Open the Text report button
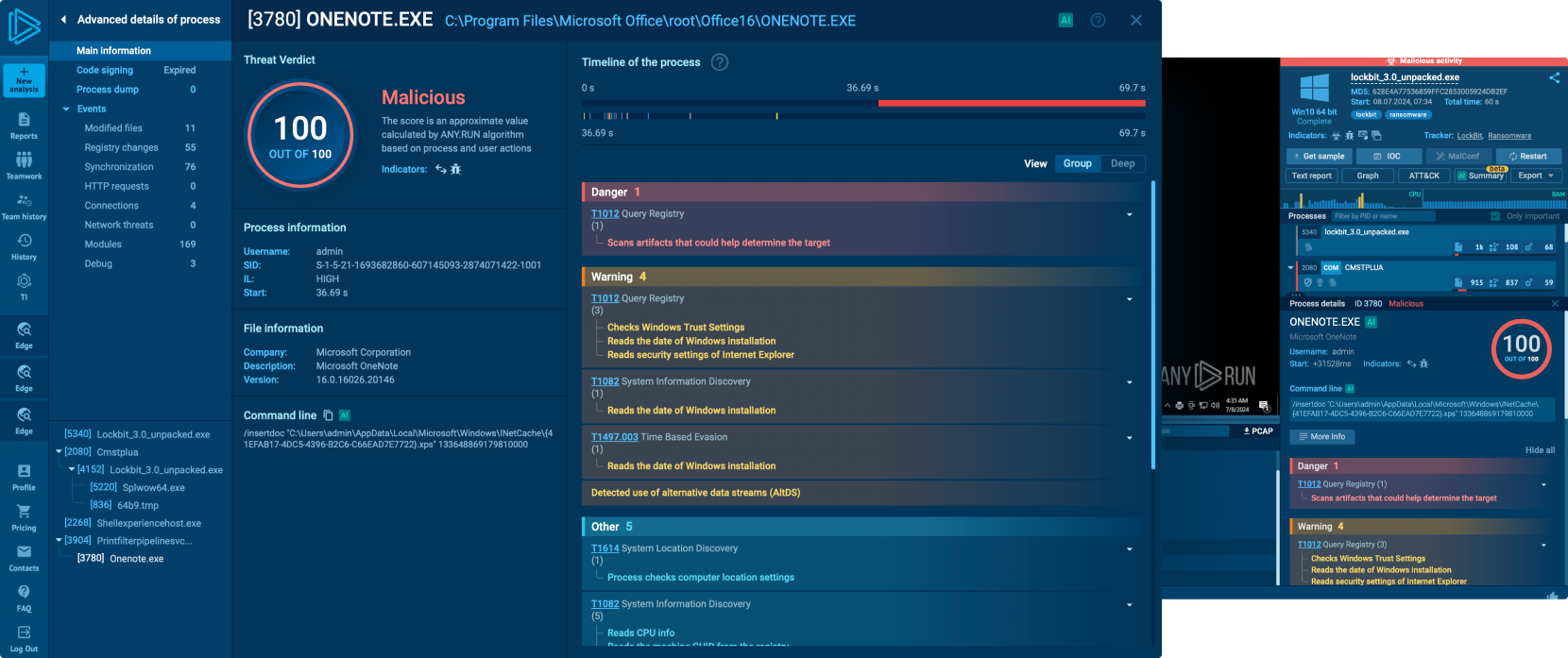1568x658 pixels. 1311,176
